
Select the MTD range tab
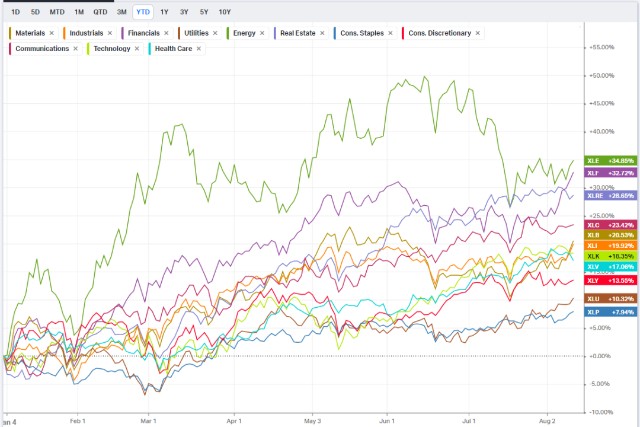(x=57, y=12)
